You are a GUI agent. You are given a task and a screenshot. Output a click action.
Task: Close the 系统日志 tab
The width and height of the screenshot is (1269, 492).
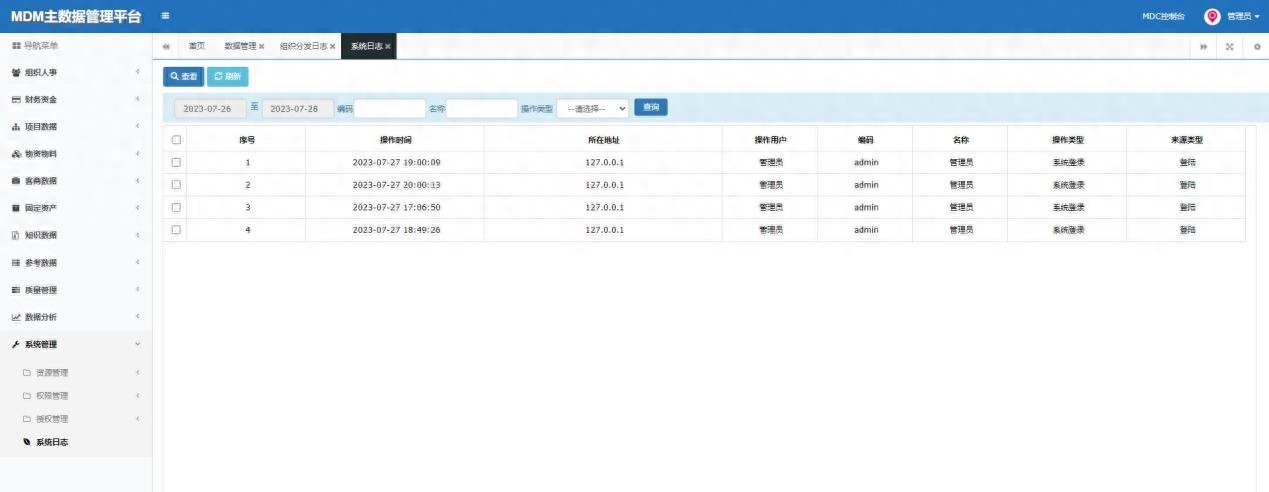tap(388, 47)
